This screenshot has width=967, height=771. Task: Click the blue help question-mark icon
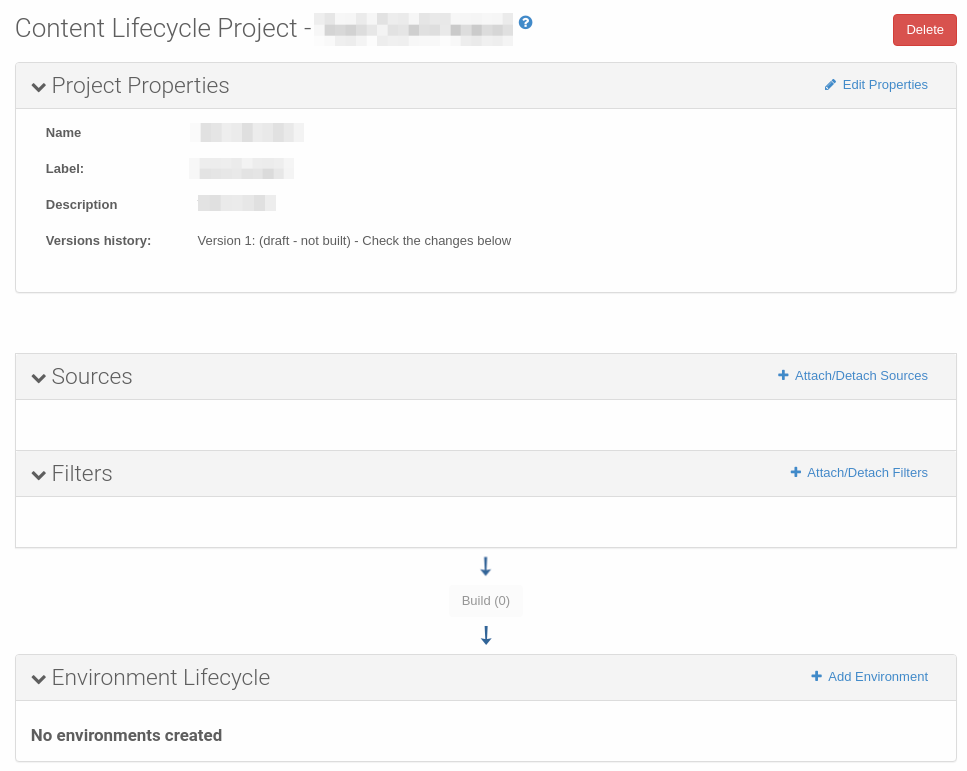point(525,23)
